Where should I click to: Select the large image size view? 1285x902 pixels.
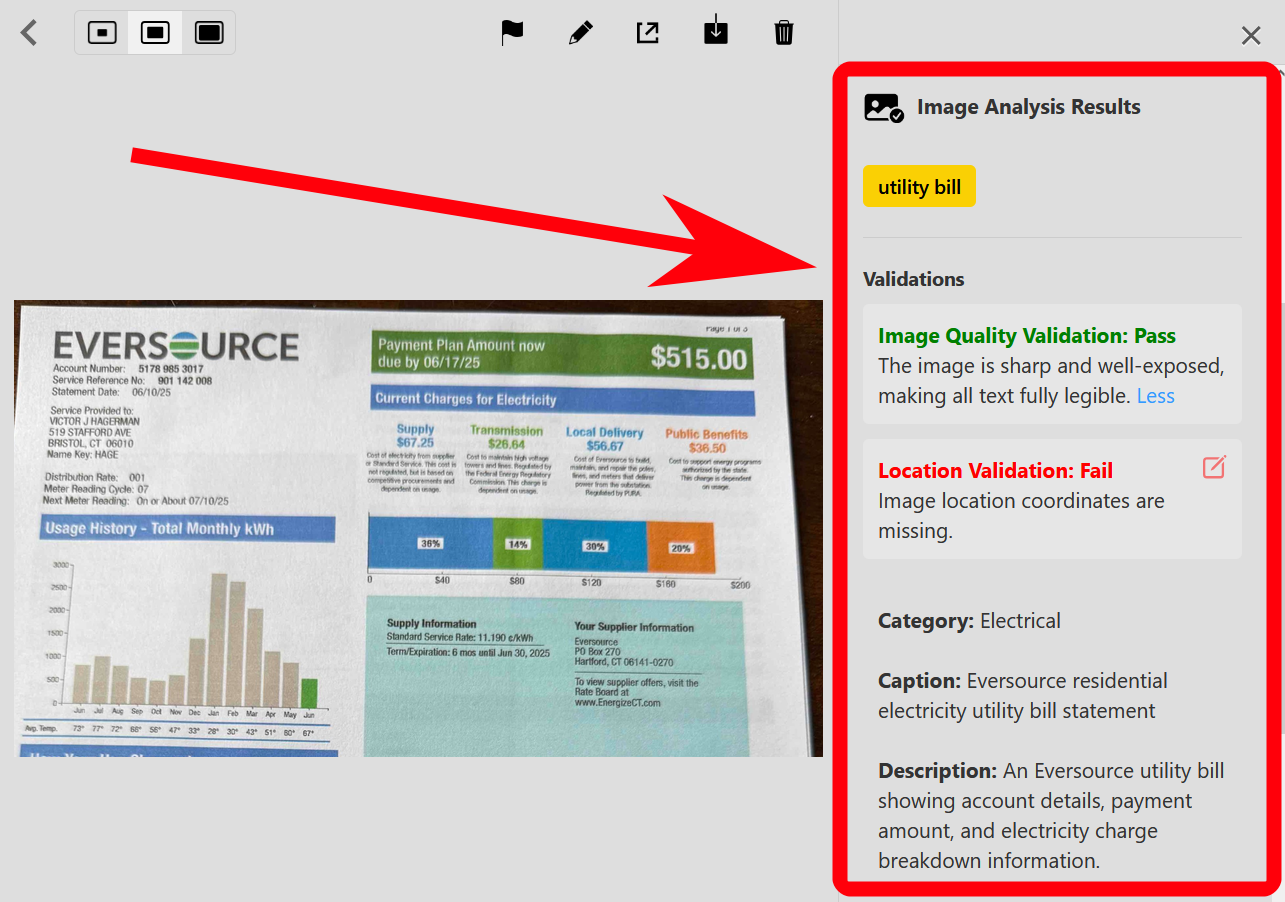click(209, 33)
